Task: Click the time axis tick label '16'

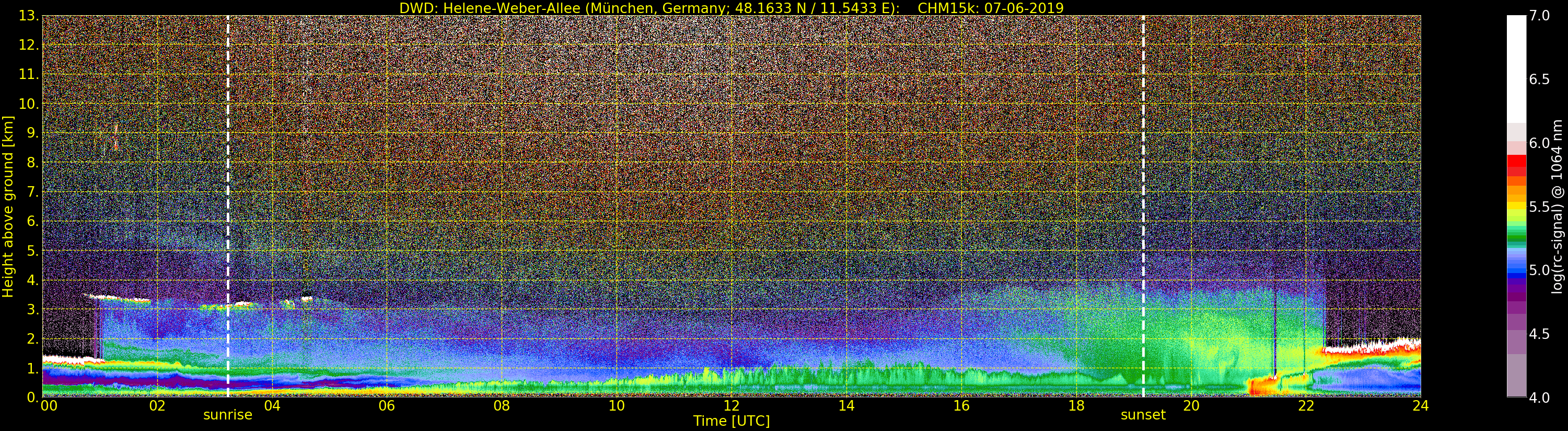Action: pos(961,406)
